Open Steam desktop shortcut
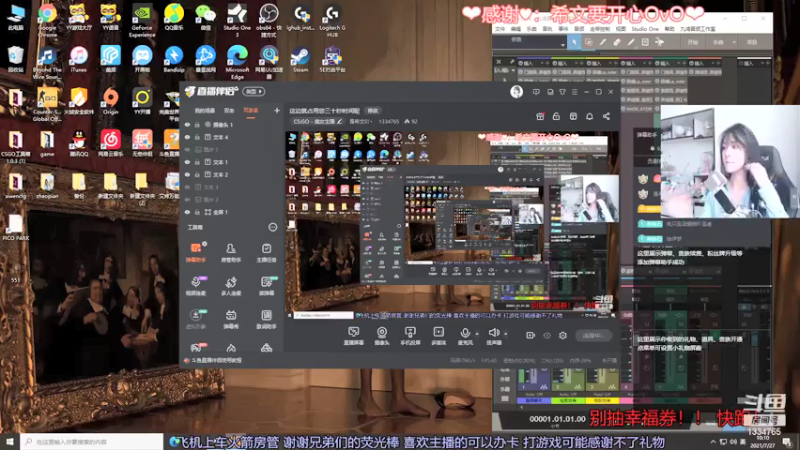800x450 pixels. 300,60
